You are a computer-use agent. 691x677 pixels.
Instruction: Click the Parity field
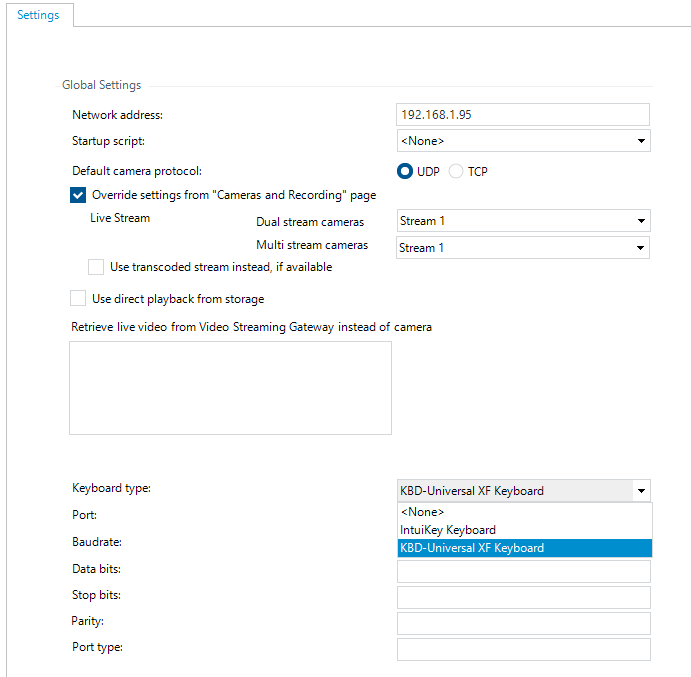[523, 624]
